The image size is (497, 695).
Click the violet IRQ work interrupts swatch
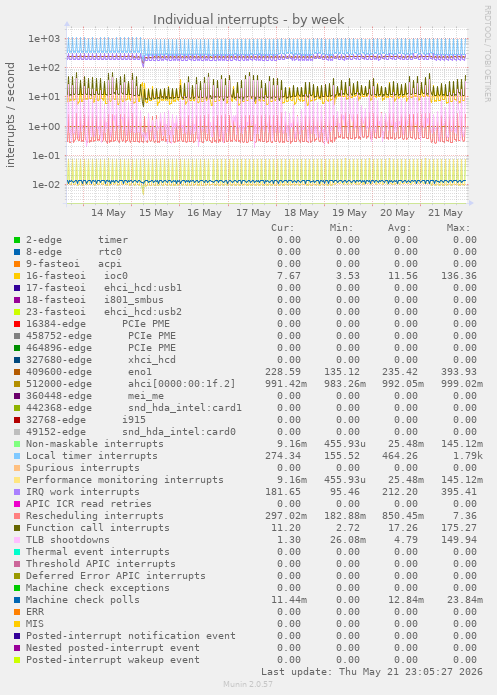[17, 492]
